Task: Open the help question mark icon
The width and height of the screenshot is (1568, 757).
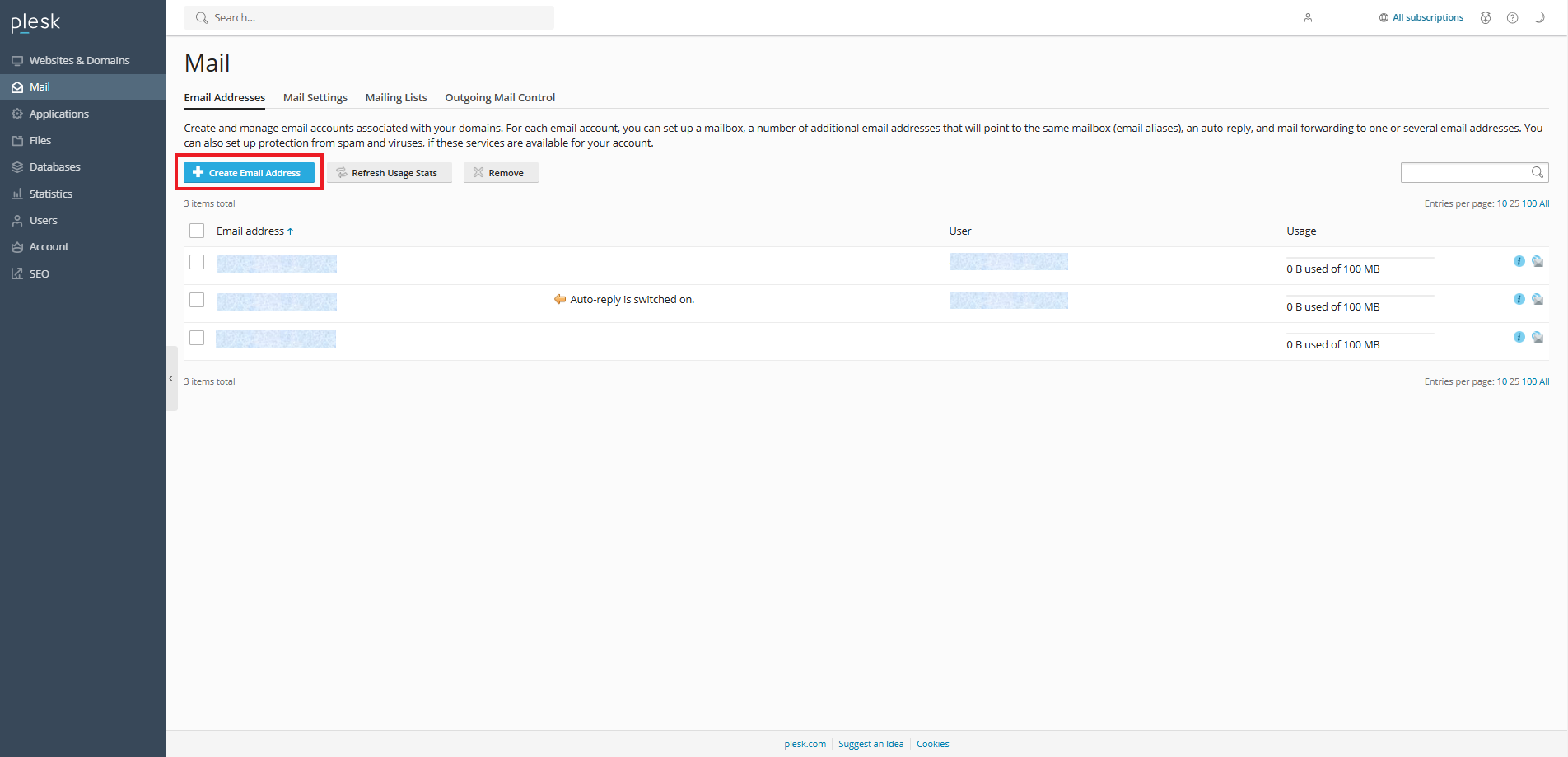Action: [1512, 18]
